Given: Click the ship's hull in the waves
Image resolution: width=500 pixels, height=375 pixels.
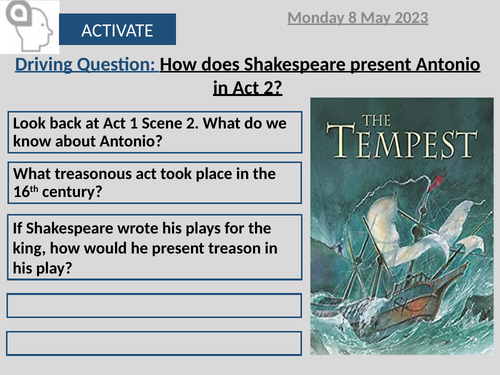Looking at the screenshot, I should pyautogui.click(x=400, y=307).
